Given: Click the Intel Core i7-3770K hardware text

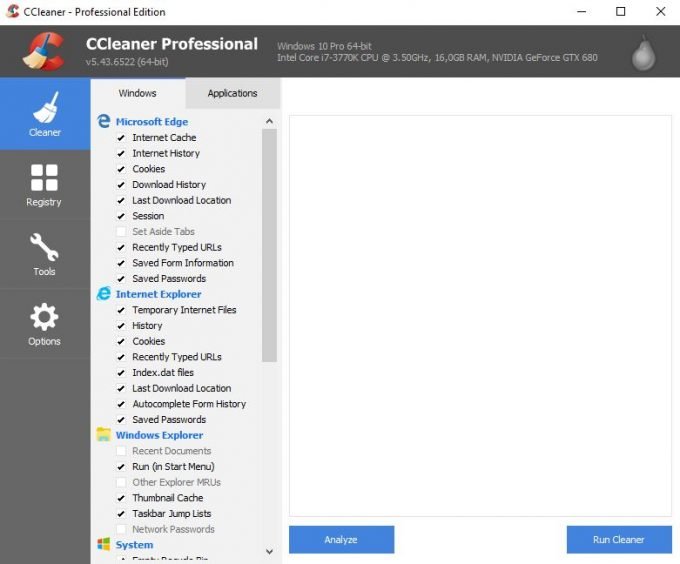Looking at the screenshot, I should click(x=437, y=57).
